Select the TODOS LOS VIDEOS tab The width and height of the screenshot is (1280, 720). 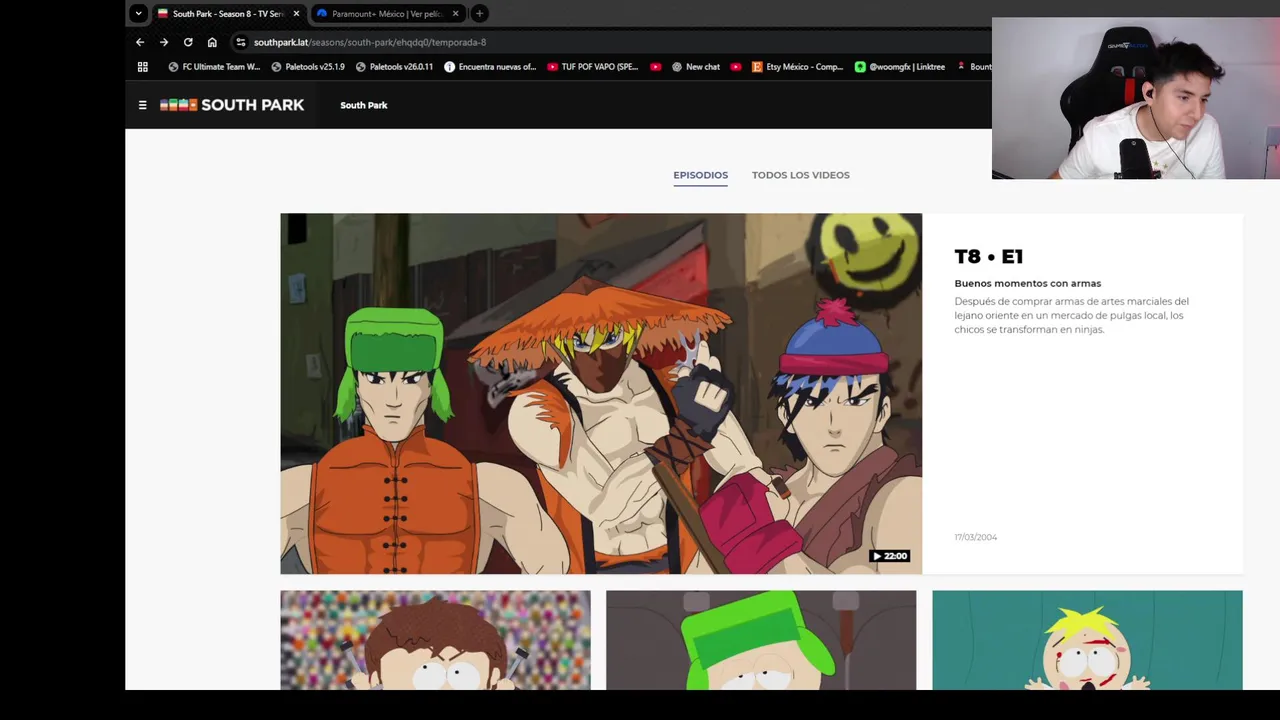click(x=801, y=175)
